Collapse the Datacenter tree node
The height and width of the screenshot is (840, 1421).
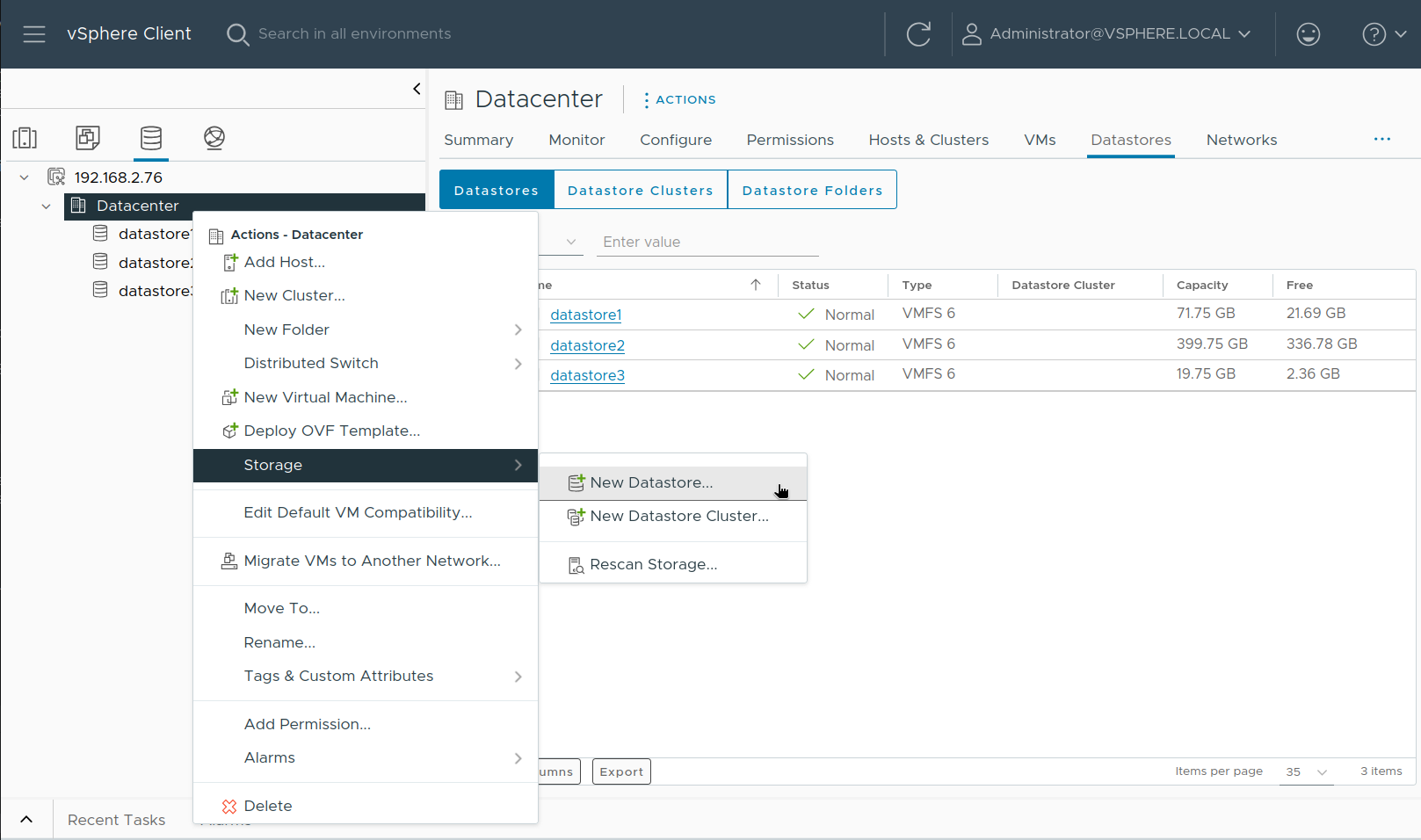tap(47, 206)
